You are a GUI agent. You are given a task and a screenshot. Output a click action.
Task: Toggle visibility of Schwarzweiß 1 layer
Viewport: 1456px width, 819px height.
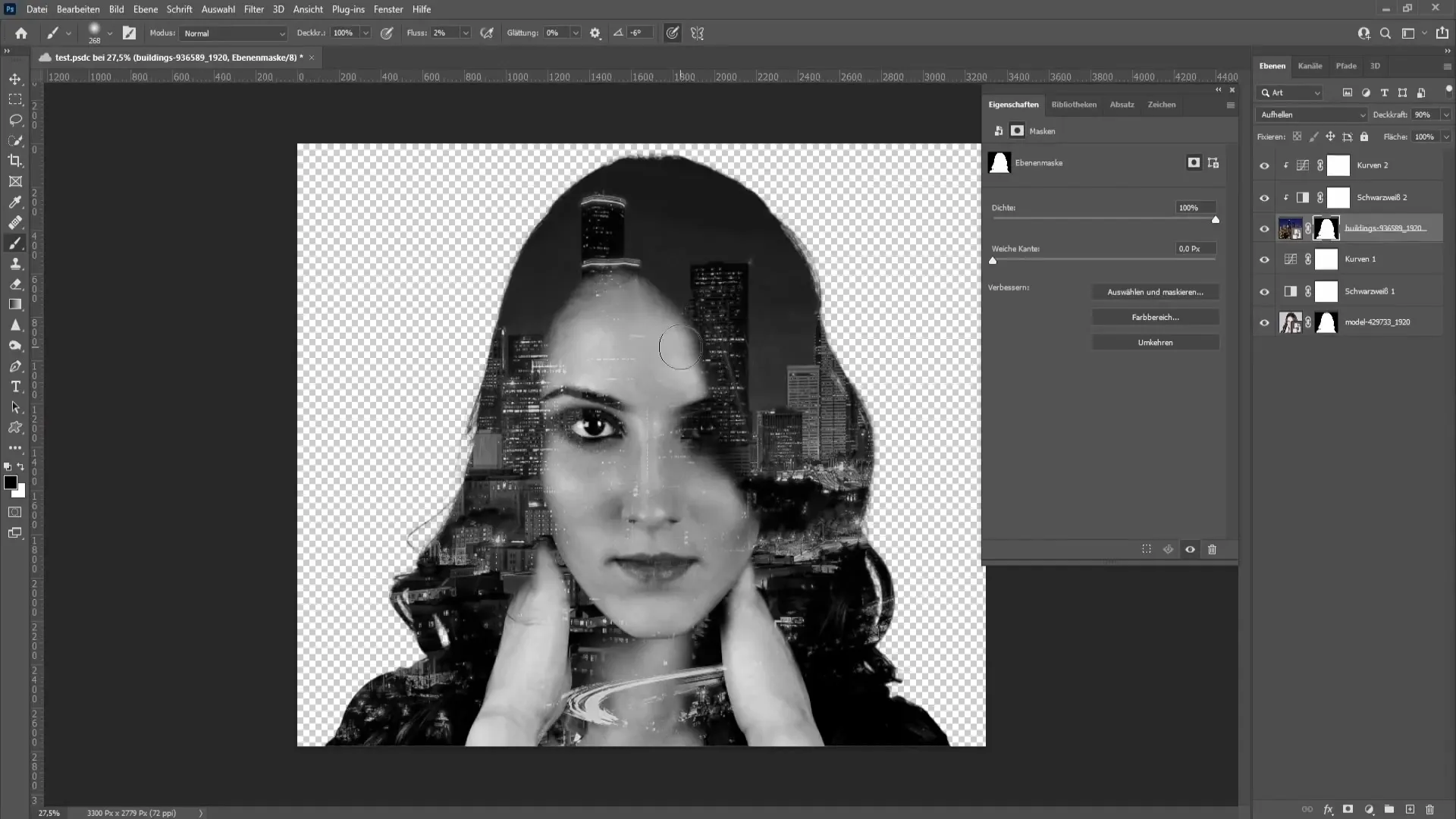[x=1264, y=290]
